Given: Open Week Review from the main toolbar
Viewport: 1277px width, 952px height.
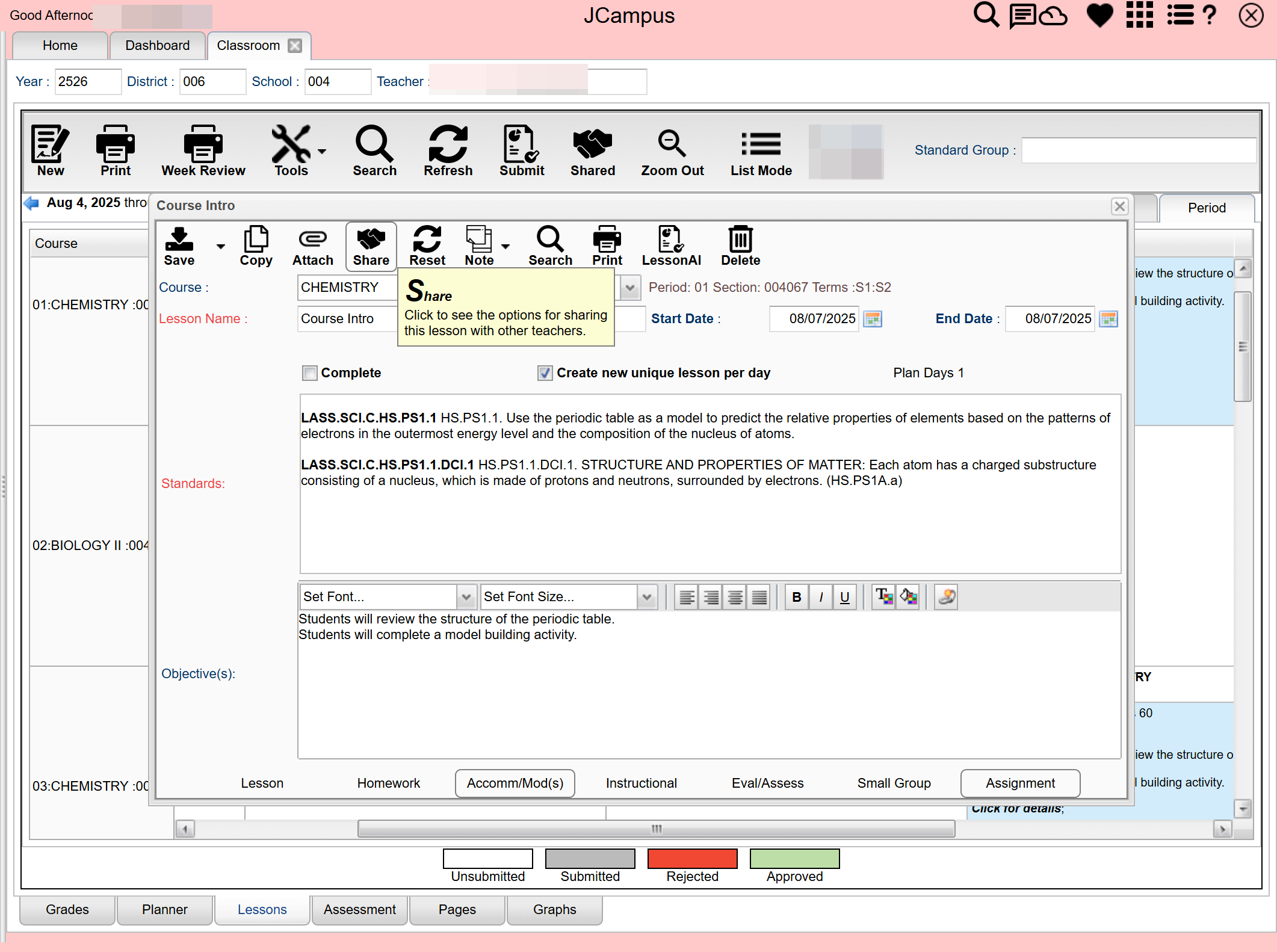Looking at the screenshot, I should (x=203, y=150).
